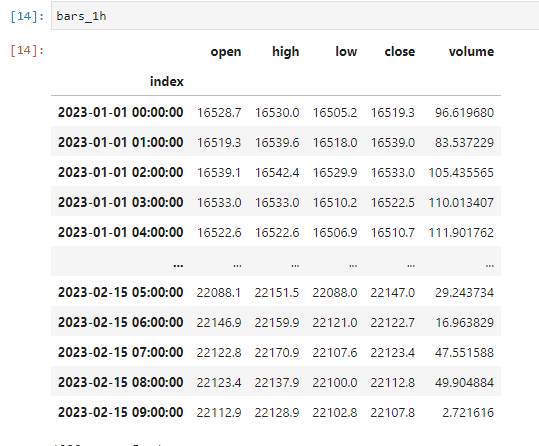
Task: Click low value 22107.6
Action: pyautogui.click(x=335, y=352)
